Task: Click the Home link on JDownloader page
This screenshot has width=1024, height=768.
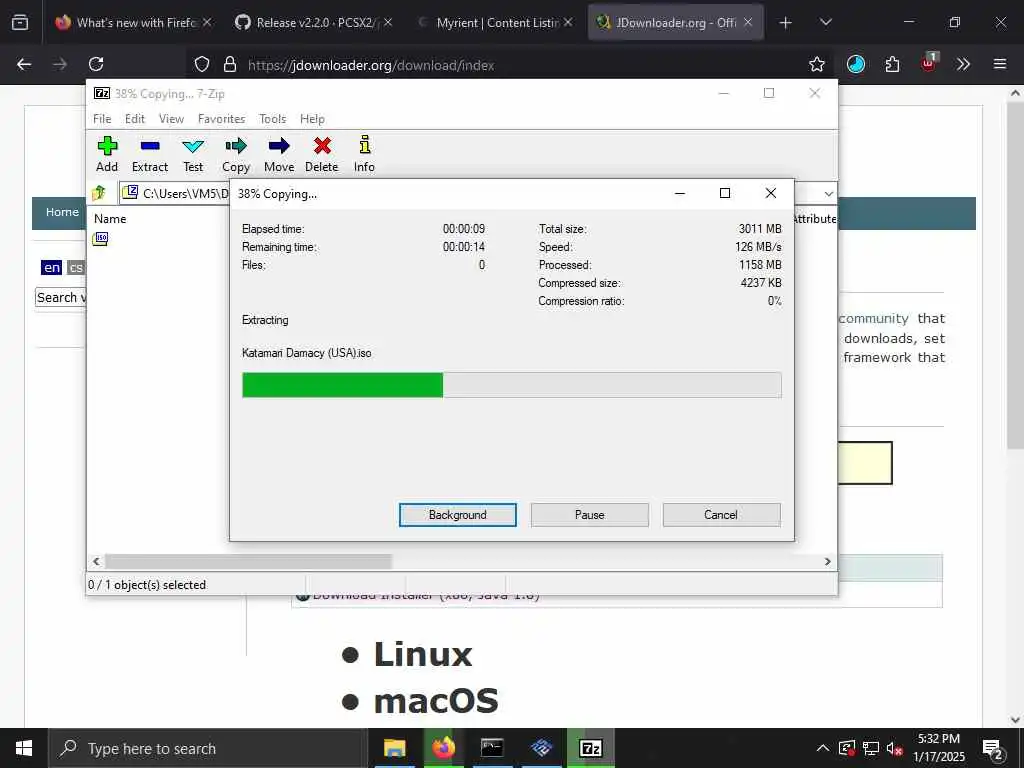Action: coord(62,212)
